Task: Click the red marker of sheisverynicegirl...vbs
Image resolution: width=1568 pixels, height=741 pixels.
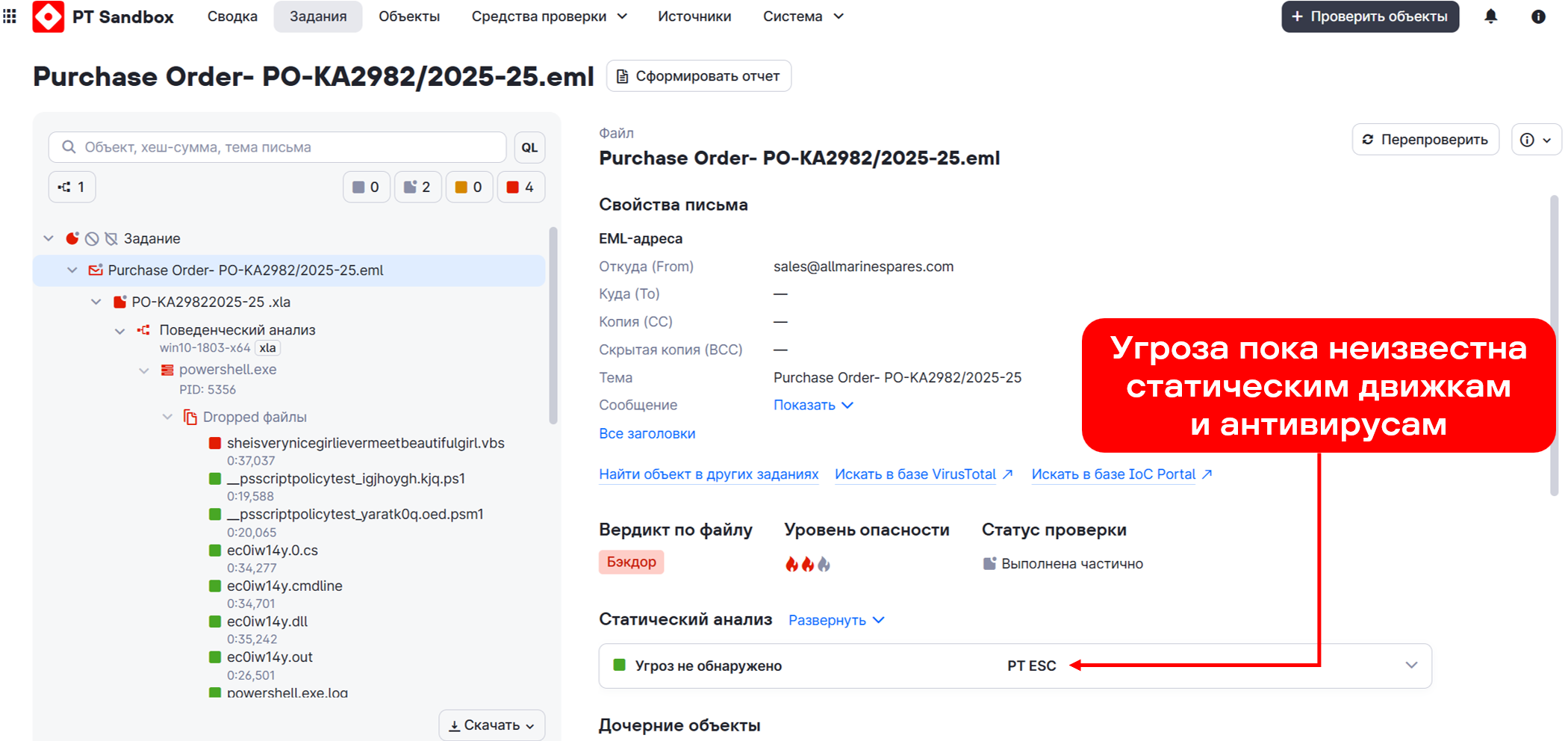Action: [x=215, y=443]
